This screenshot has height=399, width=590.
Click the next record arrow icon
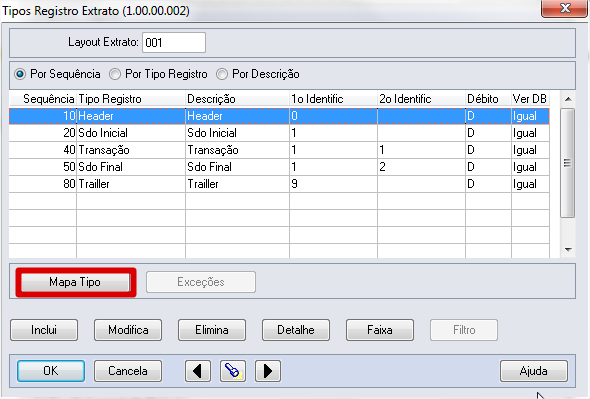pyautogui.click(x=268, y=371)
